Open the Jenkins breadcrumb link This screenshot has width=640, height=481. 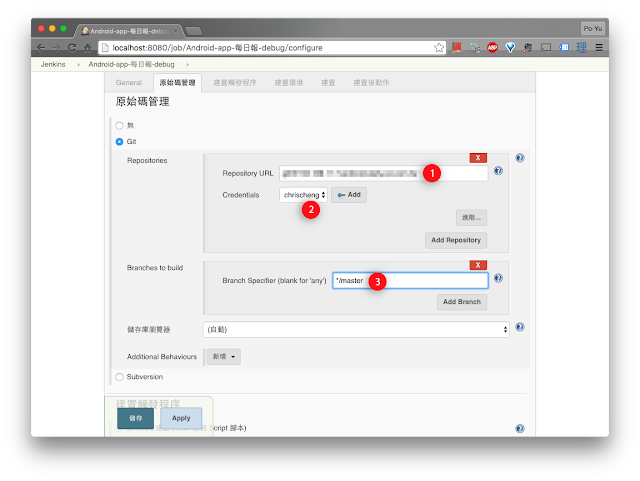pos(53,65)
